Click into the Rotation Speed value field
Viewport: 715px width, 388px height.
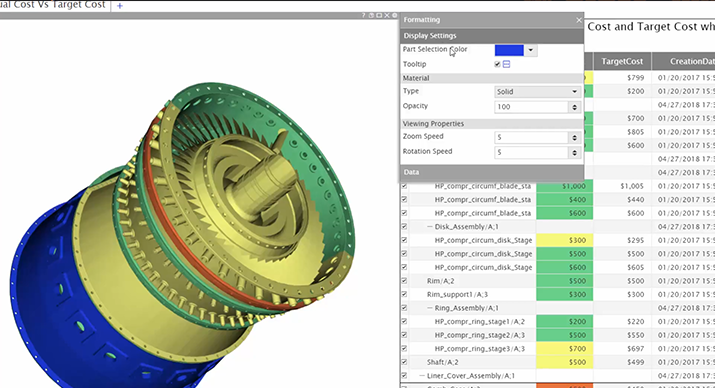[x=532, y=152]
